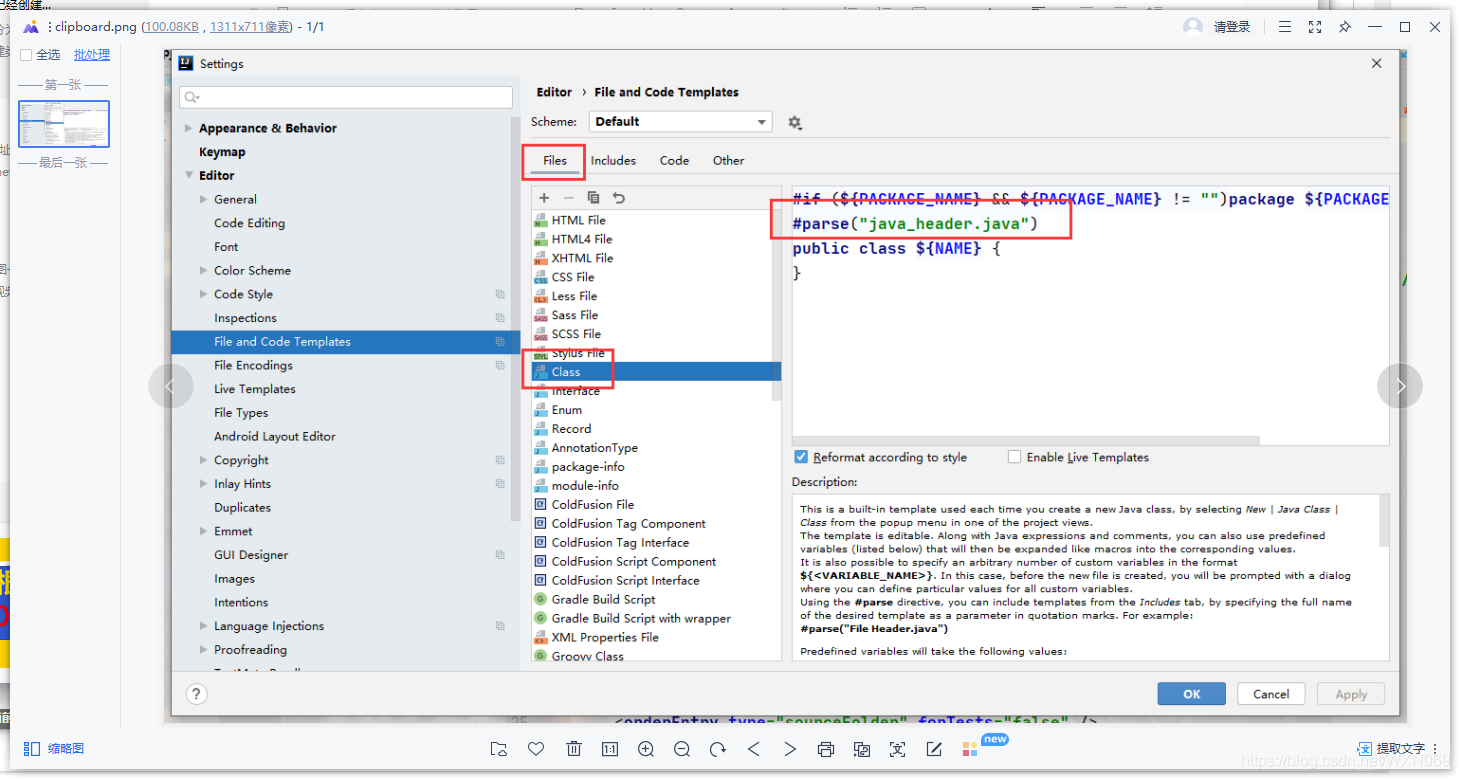
Task: Favorite the image with heart icon
Action: (x=536, y=749)
